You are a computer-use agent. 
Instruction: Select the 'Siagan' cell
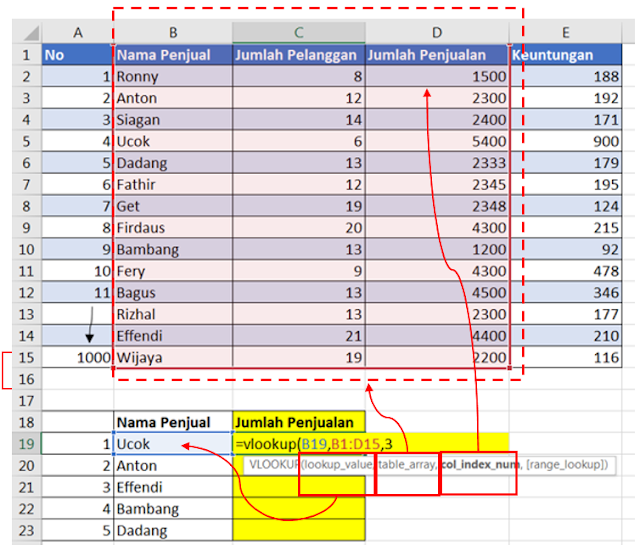[173, 120]
